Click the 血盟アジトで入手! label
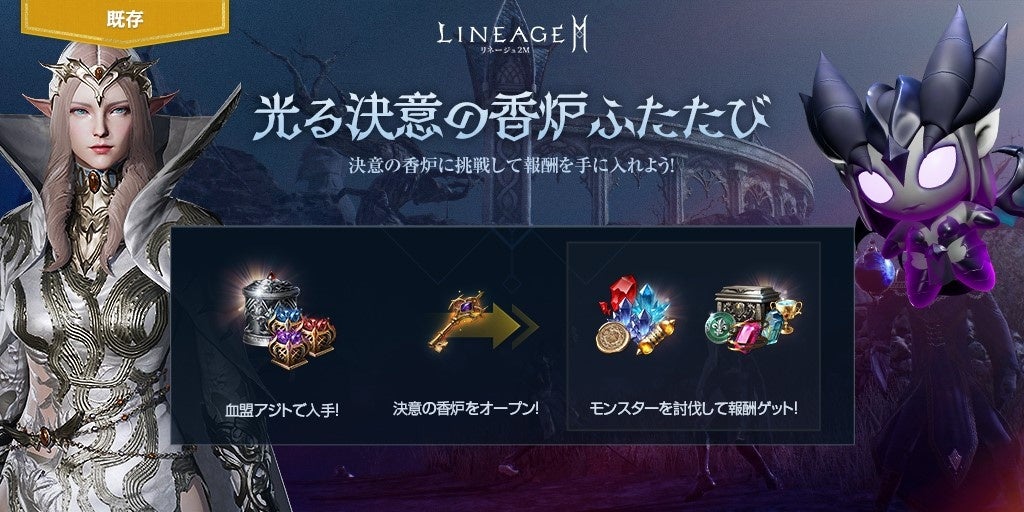Viewport: 1024px width, 512px height. pyautogui.click(x=280, y=411)
